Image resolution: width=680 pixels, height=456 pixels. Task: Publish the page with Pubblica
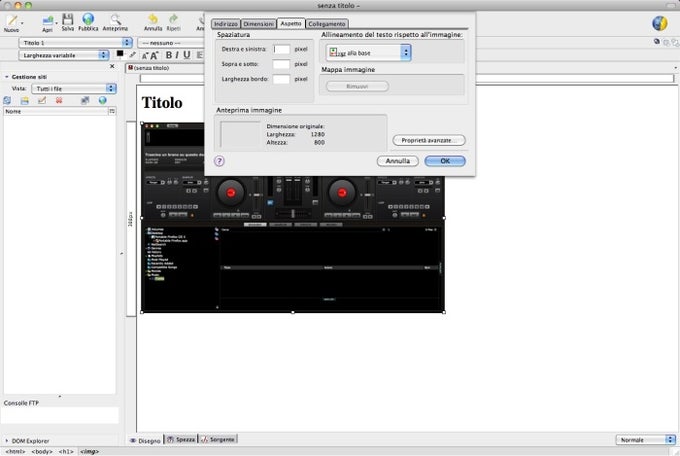[x=88, y=22]
